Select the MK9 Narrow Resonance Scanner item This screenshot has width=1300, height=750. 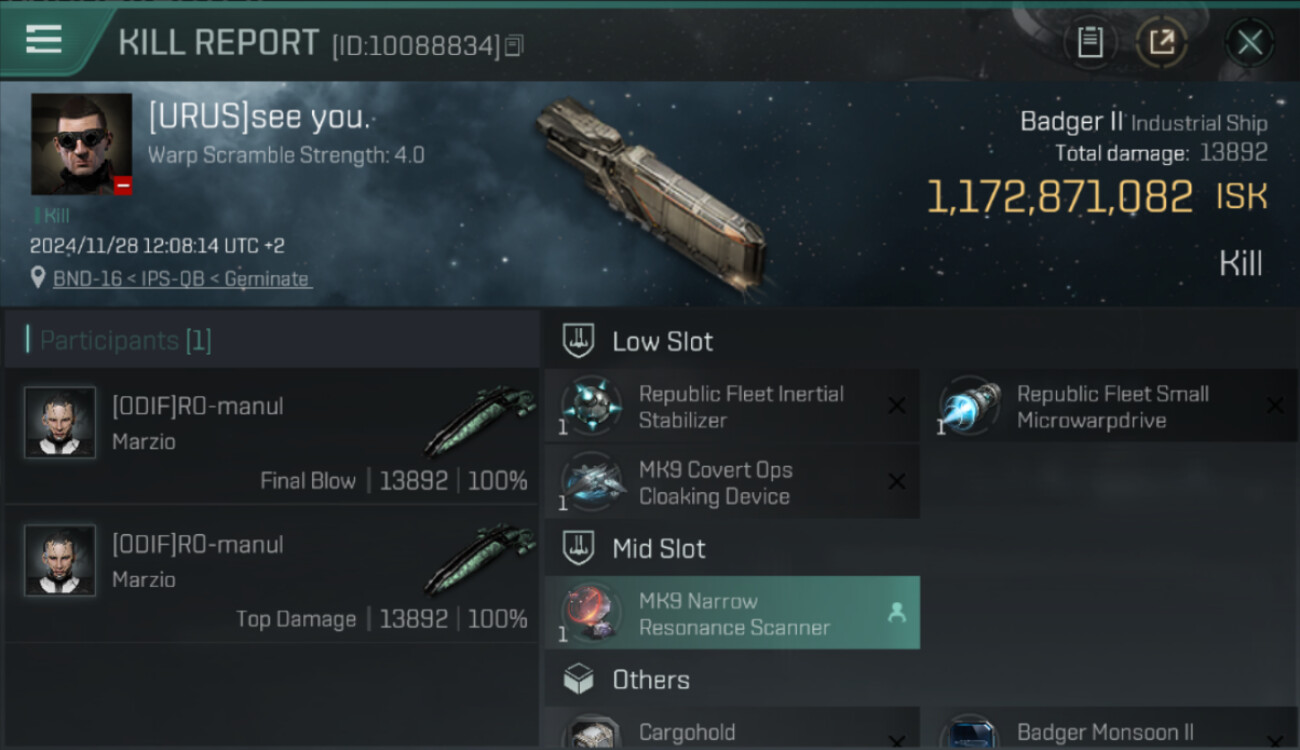[732, 613]
